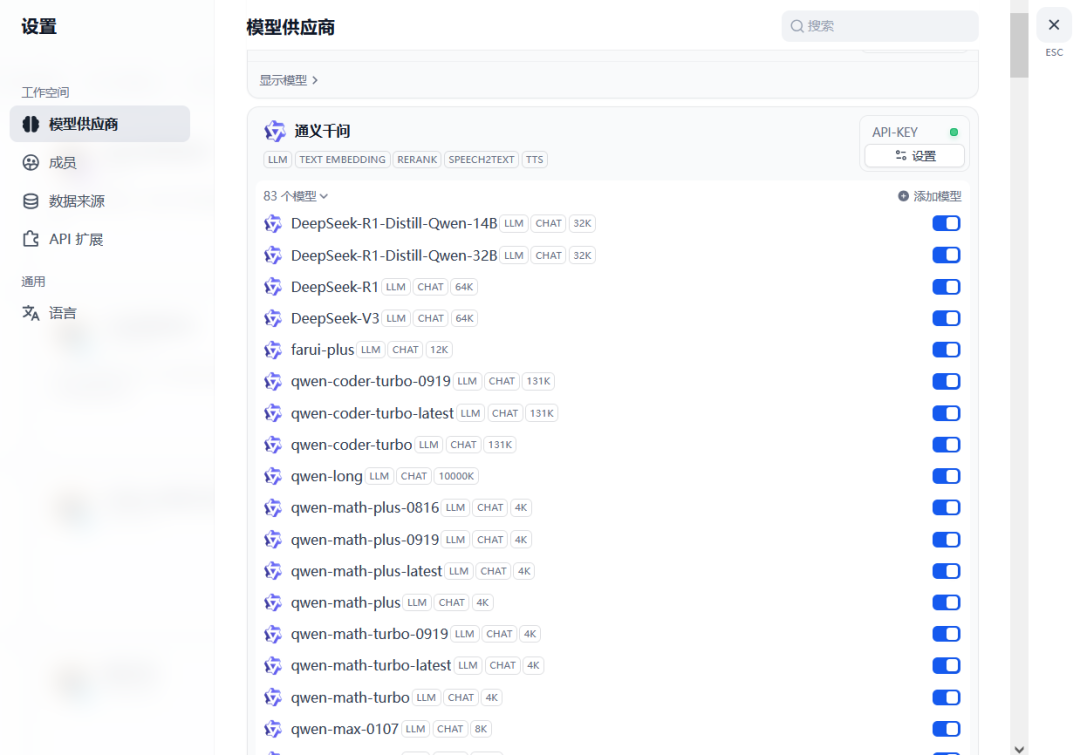Toggle off the DeepSeek-R1 model
This screenshot has width=1080, height=755.
tap(946, 287)
